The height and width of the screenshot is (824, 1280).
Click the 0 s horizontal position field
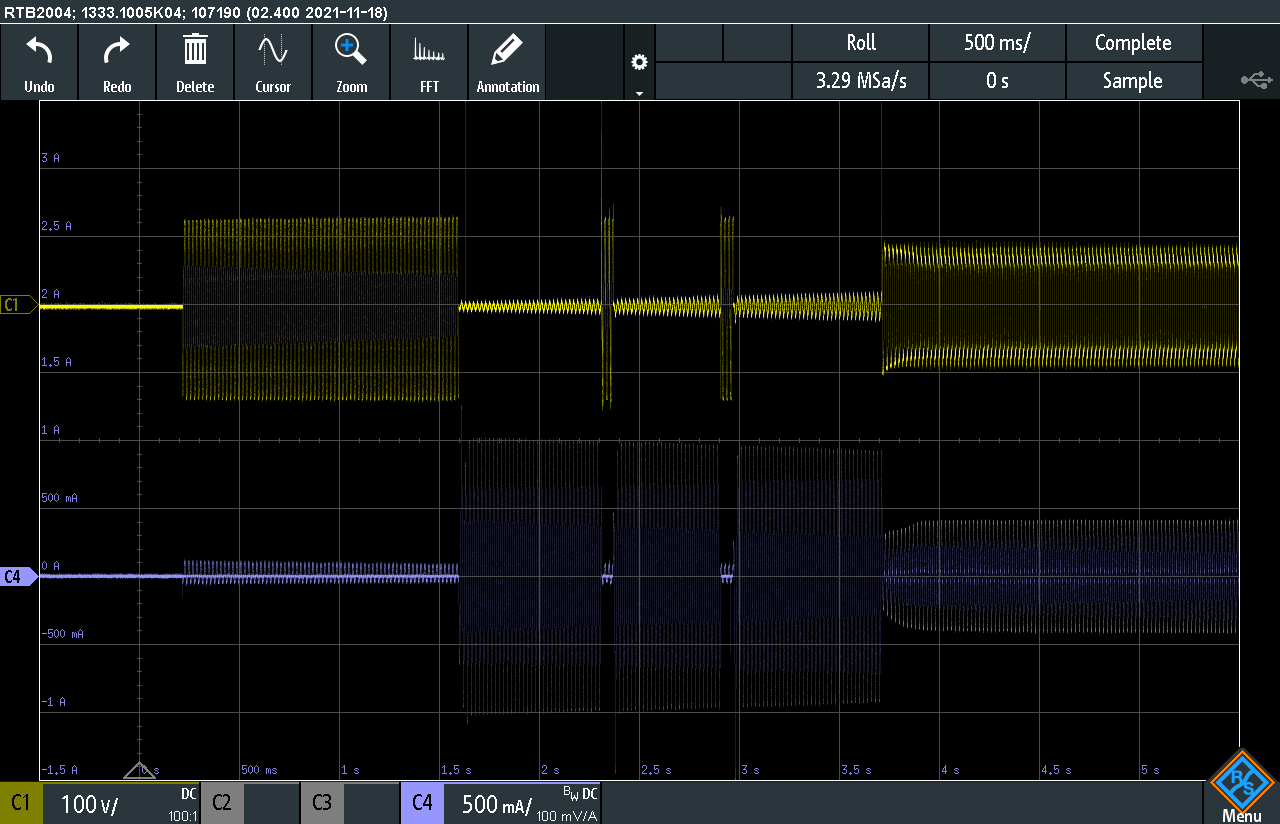(x=997, y=81)
